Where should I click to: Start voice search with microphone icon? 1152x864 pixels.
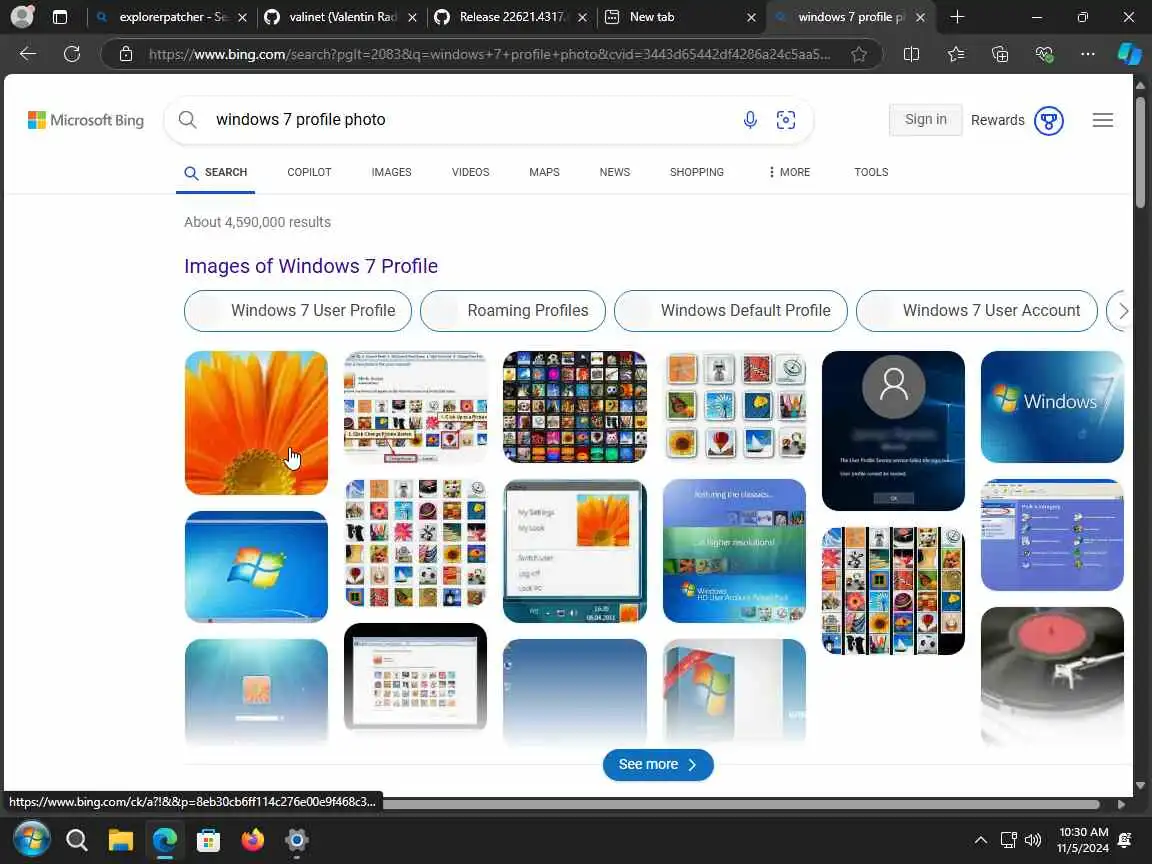pyautogui.click(x=750, y=120)
